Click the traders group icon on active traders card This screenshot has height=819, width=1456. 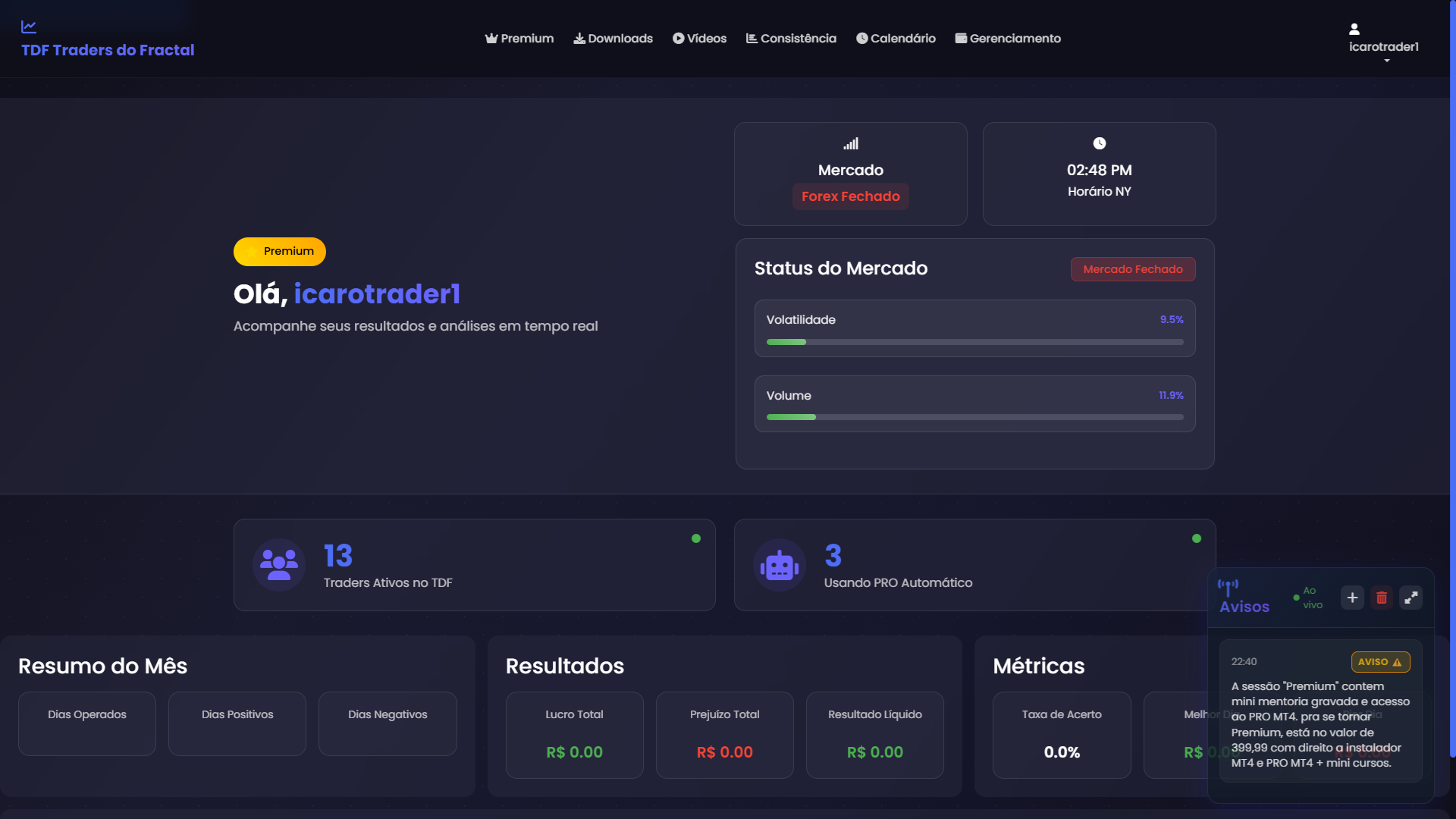tap(279, 564)
